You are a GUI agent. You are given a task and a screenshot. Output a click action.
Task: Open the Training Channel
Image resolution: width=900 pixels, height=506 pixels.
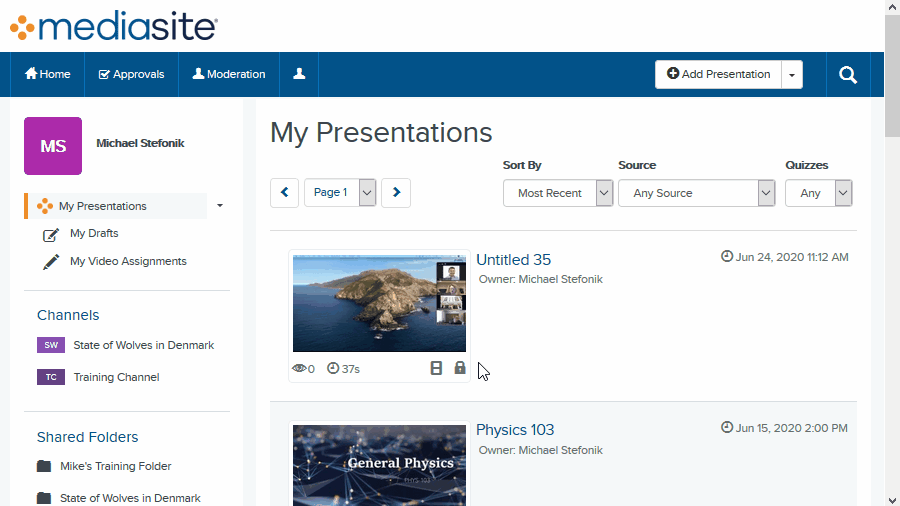point(117,377)
